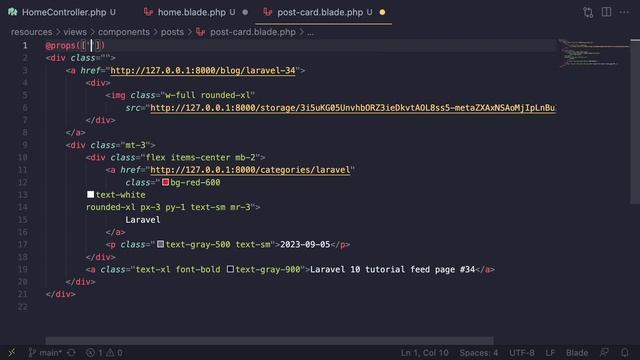The image size is (640, 360).
Task: Click "rounded-xl px-3 py-1 text-sm mr-3" text
Action: pyautogui.click(x=168, y=207)
